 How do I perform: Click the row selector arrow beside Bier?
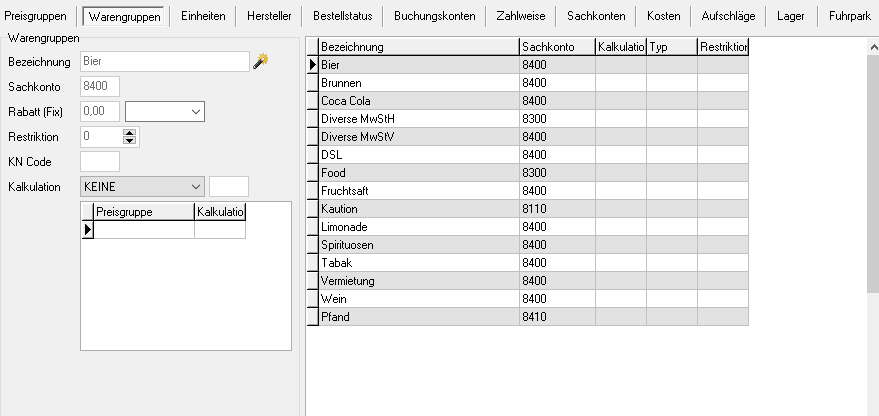(x=312, y=65)
